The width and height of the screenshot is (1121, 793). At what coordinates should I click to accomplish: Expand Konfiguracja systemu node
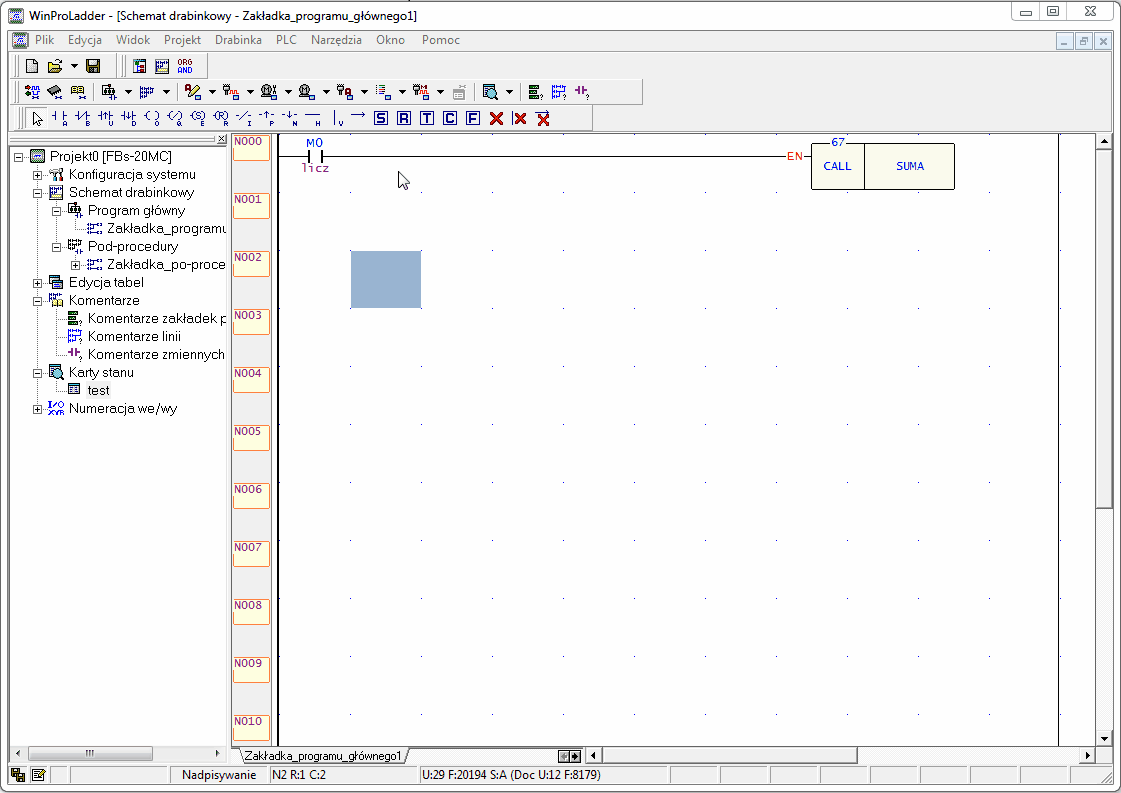tap(37, 175)
